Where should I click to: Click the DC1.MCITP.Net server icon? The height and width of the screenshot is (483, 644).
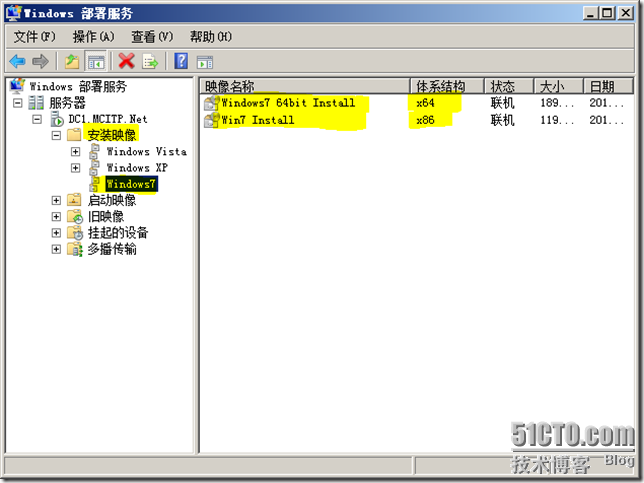(57, 119)
